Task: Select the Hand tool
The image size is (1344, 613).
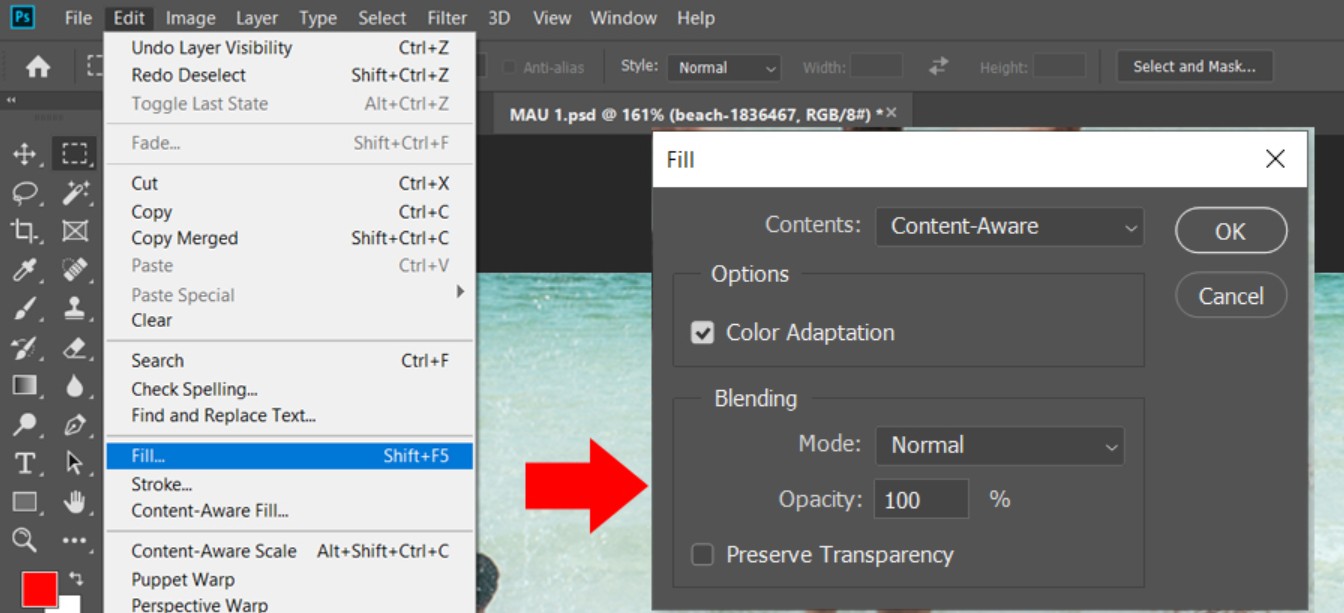Action: click(x=75, y=502)
